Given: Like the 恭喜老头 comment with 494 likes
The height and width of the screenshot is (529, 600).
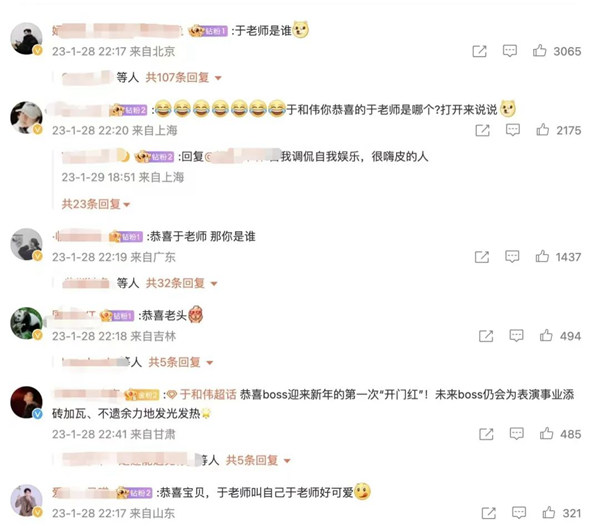Looking at the screenshot, I should tap(546, 335).
